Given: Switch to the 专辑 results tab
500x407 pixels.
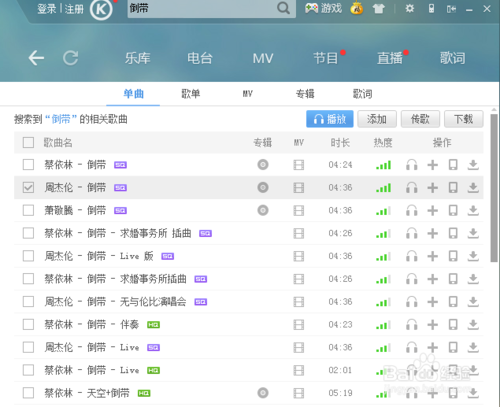Looking at the screenshot, I should [x=305, y=94].
